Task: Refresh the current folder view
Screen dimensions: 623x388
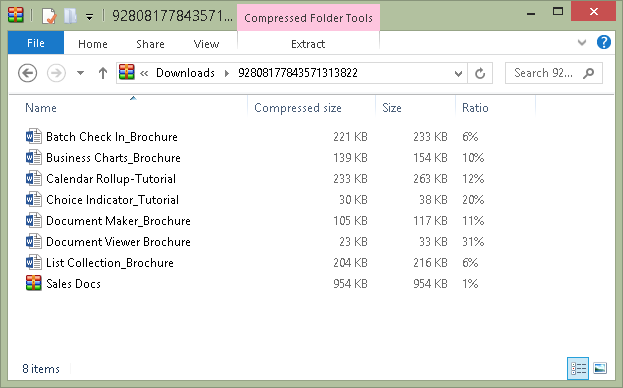Action: (x=480, y=73)
